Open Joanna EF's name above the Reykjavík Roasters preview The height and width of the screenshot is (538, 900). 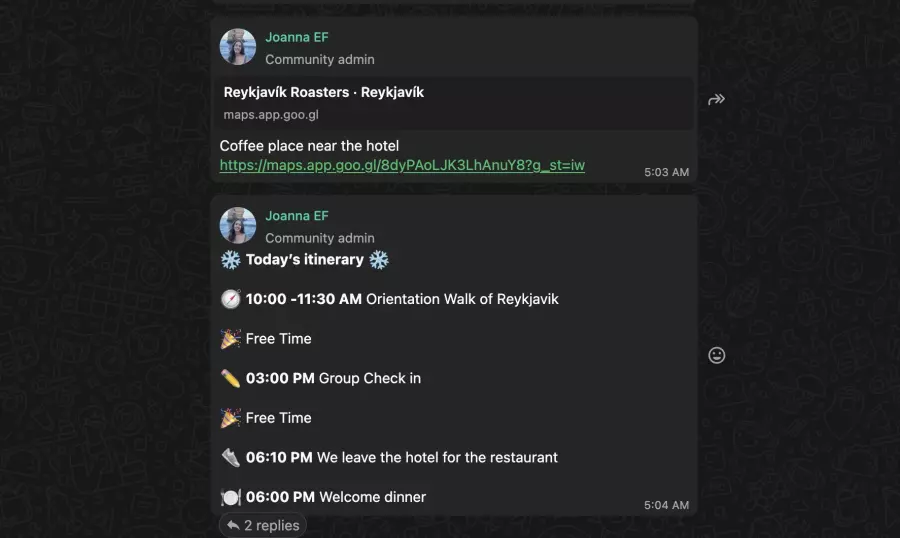coord(296,38)
